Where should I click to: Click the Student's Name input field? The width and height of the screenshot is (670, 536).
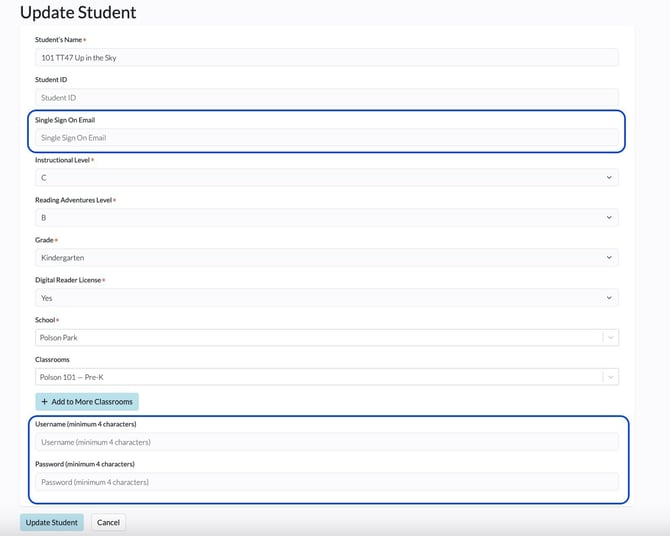(x=326, y=58)
